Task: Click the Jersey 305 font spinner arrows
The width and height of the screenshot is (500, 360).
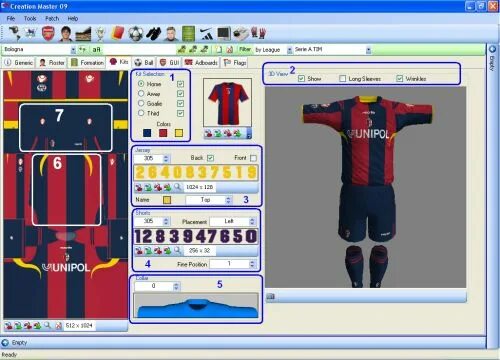Action: point(166,158)
